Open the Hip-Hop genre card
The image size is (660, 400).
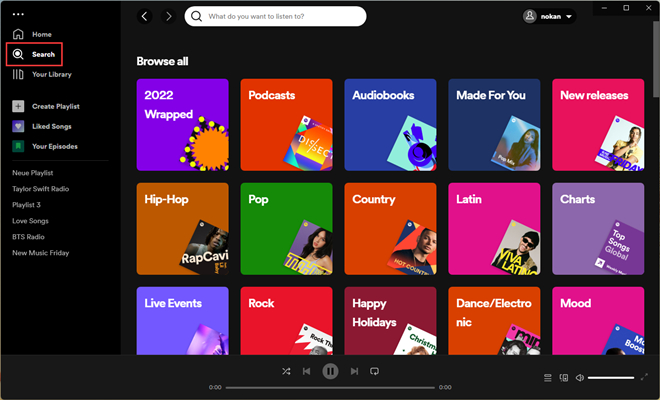pyautogui.click(x=183, y=229)
